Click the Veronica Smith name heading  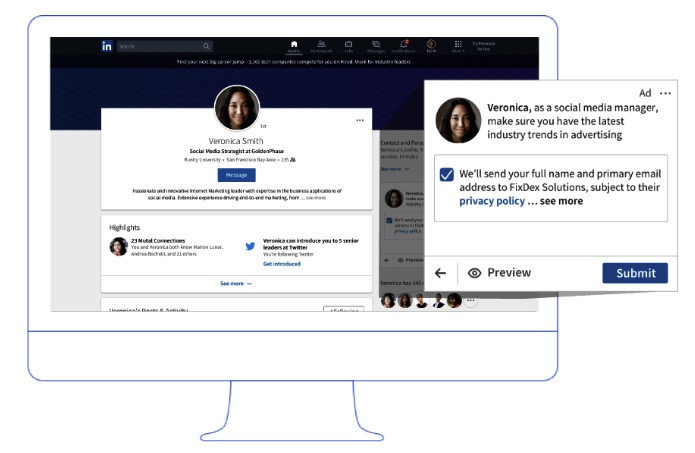(x=236, y=141)
